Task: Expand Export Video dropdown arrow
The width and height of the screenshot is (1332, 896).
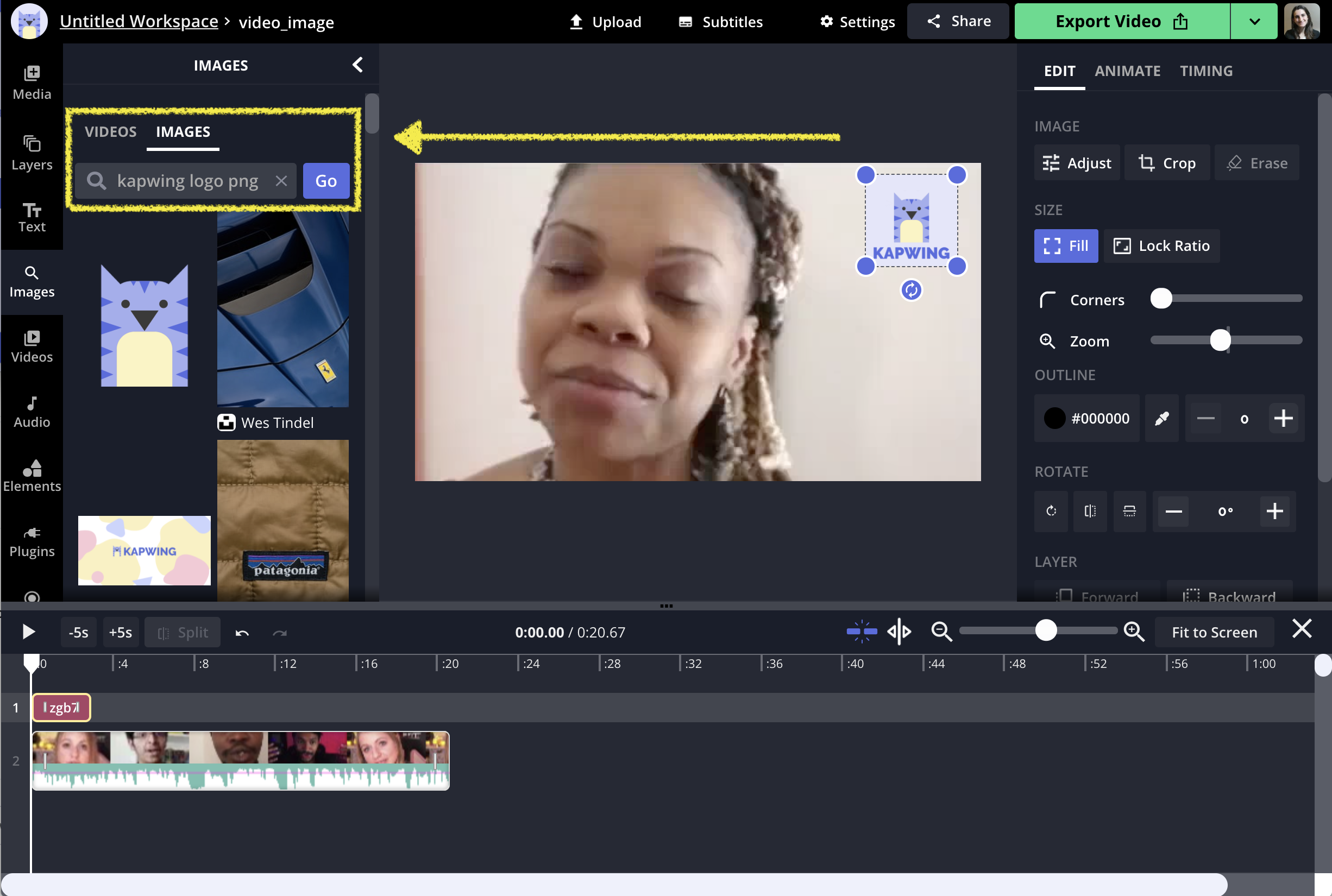Action: pyautogui.click(x=1254, y=22)
